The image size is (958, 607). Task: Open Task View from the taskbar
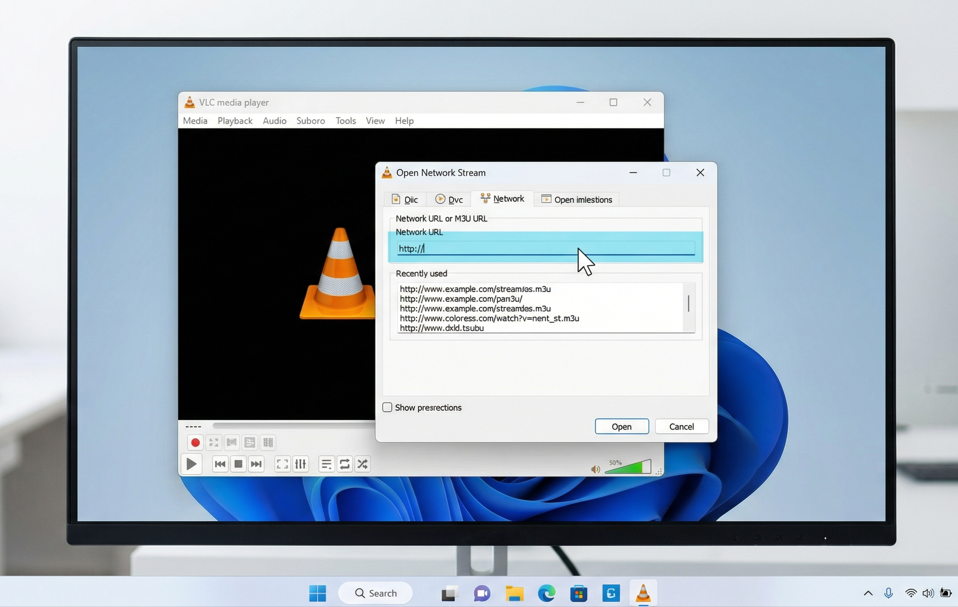(x=449, y=593)
